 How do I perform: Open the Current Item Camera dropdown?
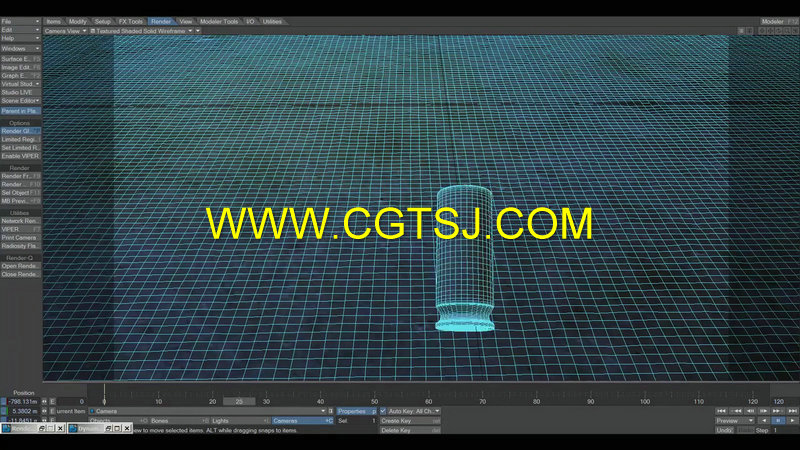pos(207,411)
